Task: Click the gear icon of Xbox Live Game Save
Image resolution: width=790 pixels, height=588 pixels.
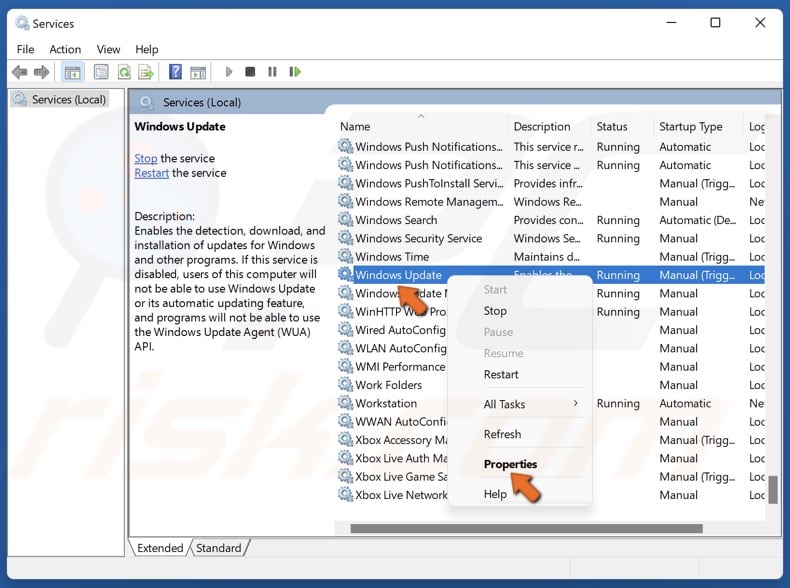Action: pyautogui.click(x=345, y=477)
